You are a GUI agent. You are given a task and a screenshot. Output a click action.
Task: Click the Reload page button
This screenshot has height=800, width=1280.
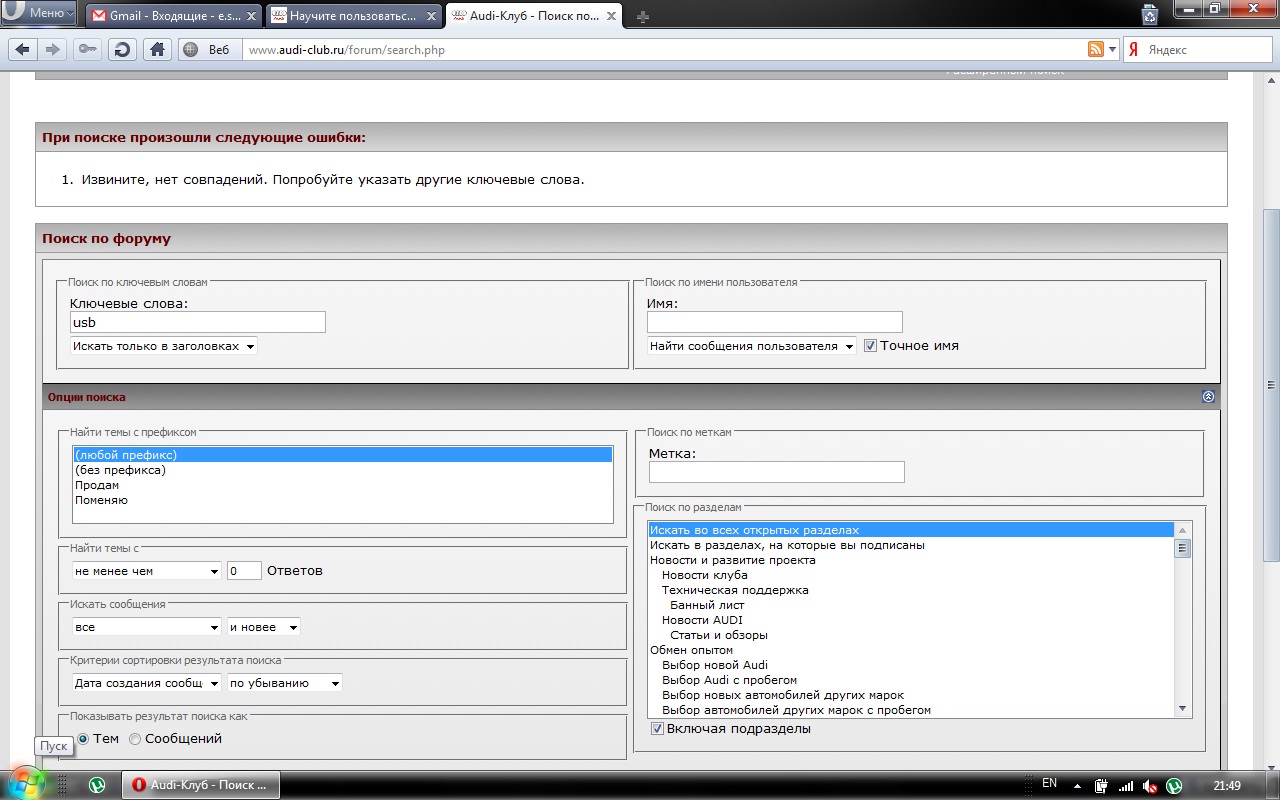[x=122, y=50]
